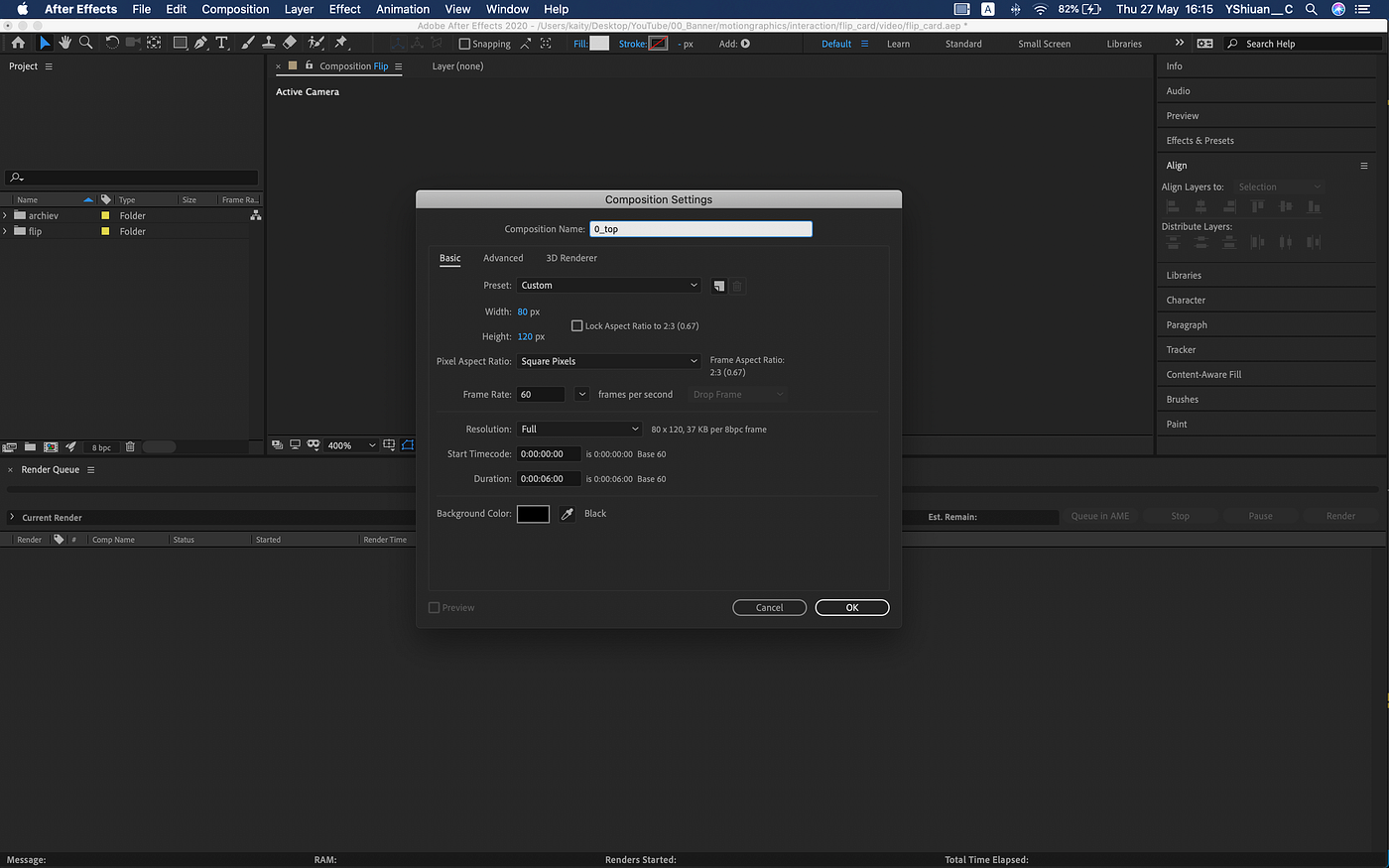Viewport: 1389px width, 868px height.
Task: Click the project flowchart icon
Action: (256, 215)
